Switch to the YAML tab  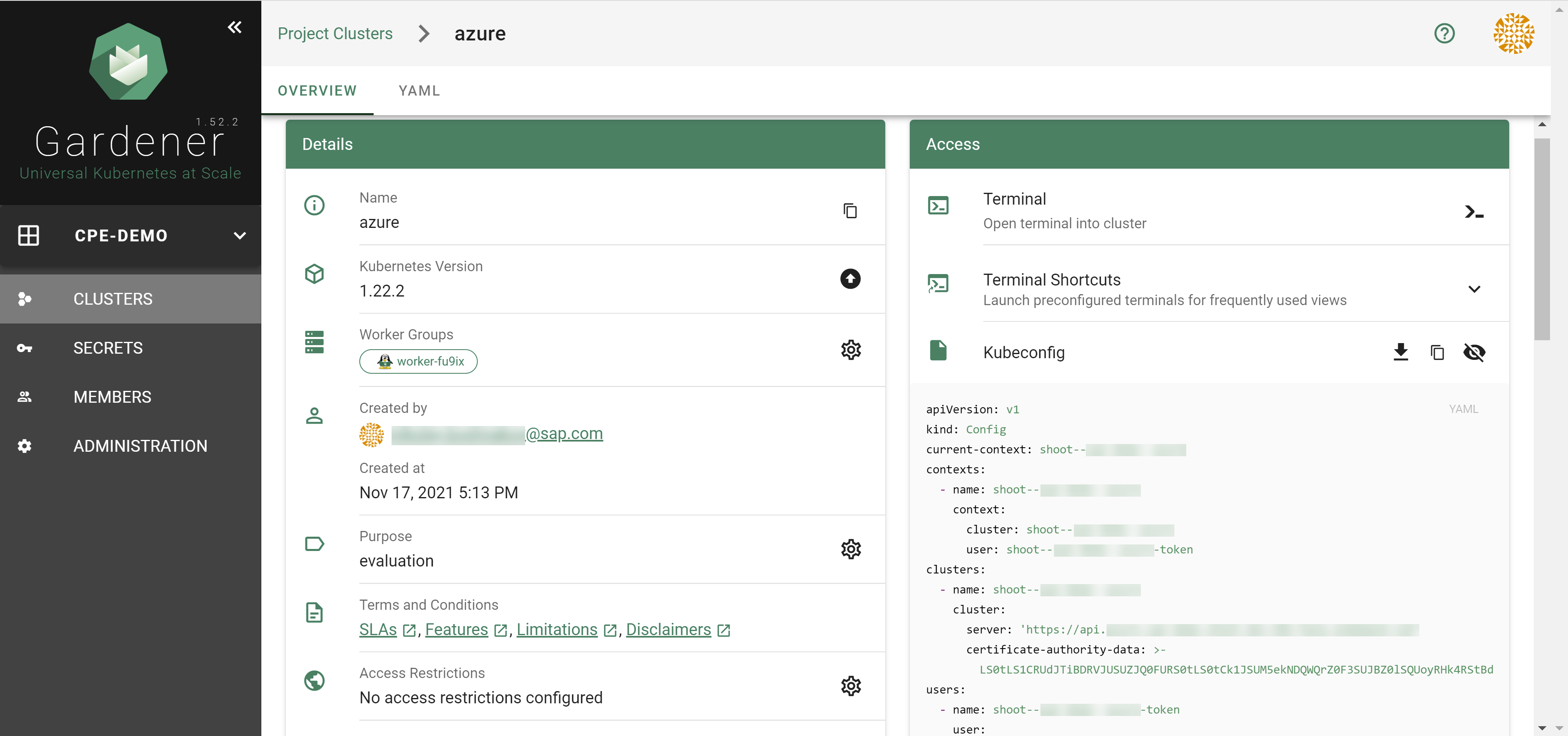coord(419,91)
